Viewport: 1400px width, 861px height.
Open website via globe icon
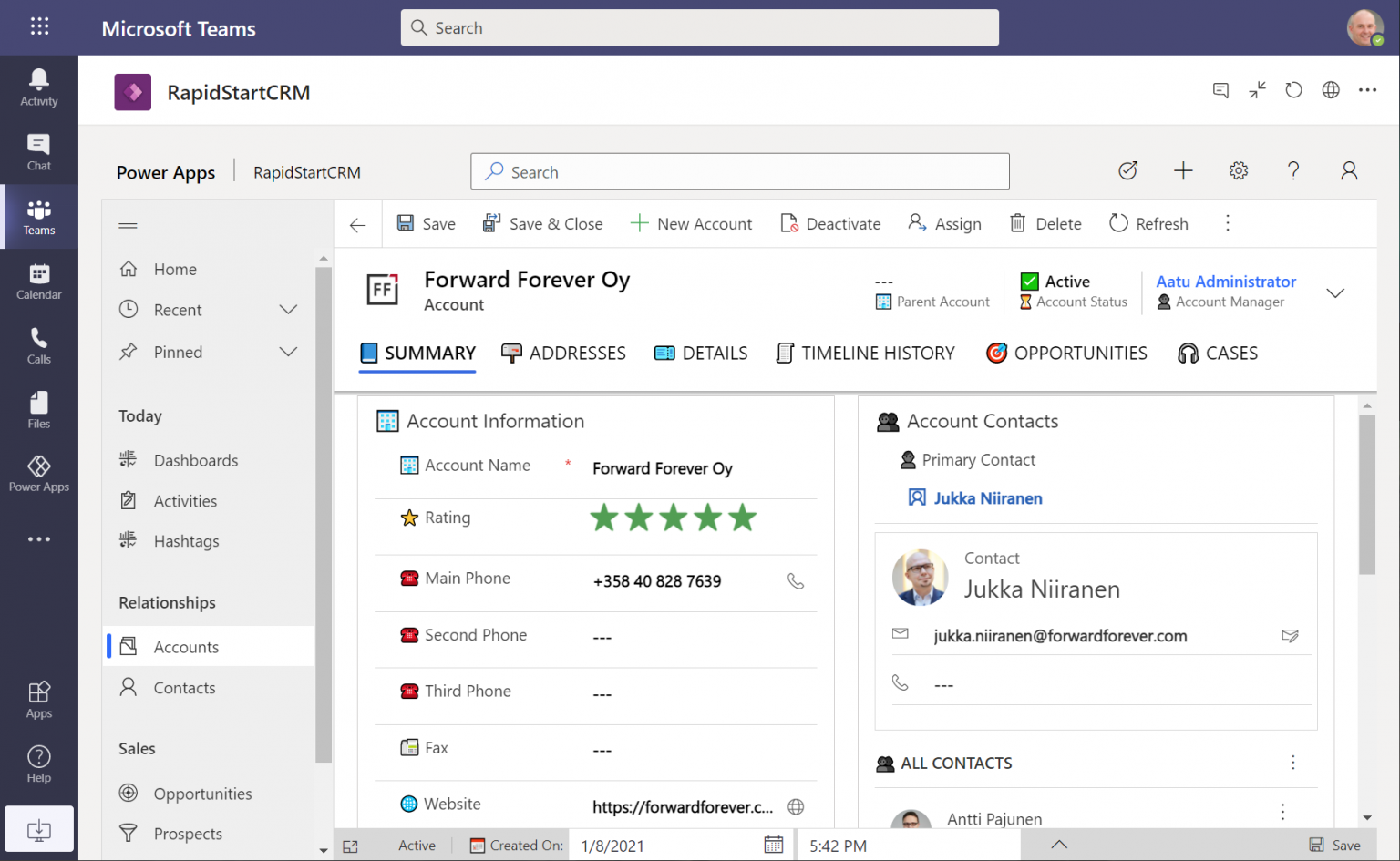pyautogui.click(x=796, y=806)
